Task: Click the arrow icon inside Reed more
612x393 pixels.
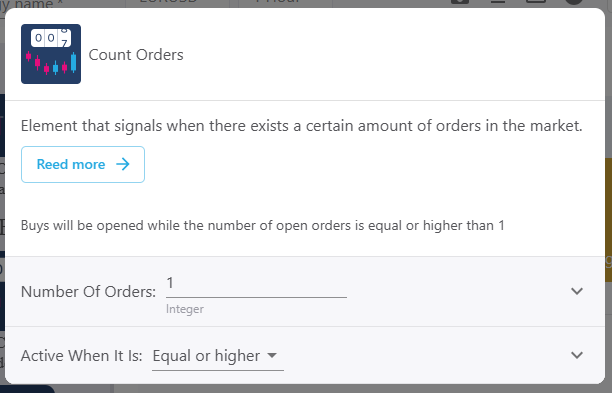Action: point(123,164)
